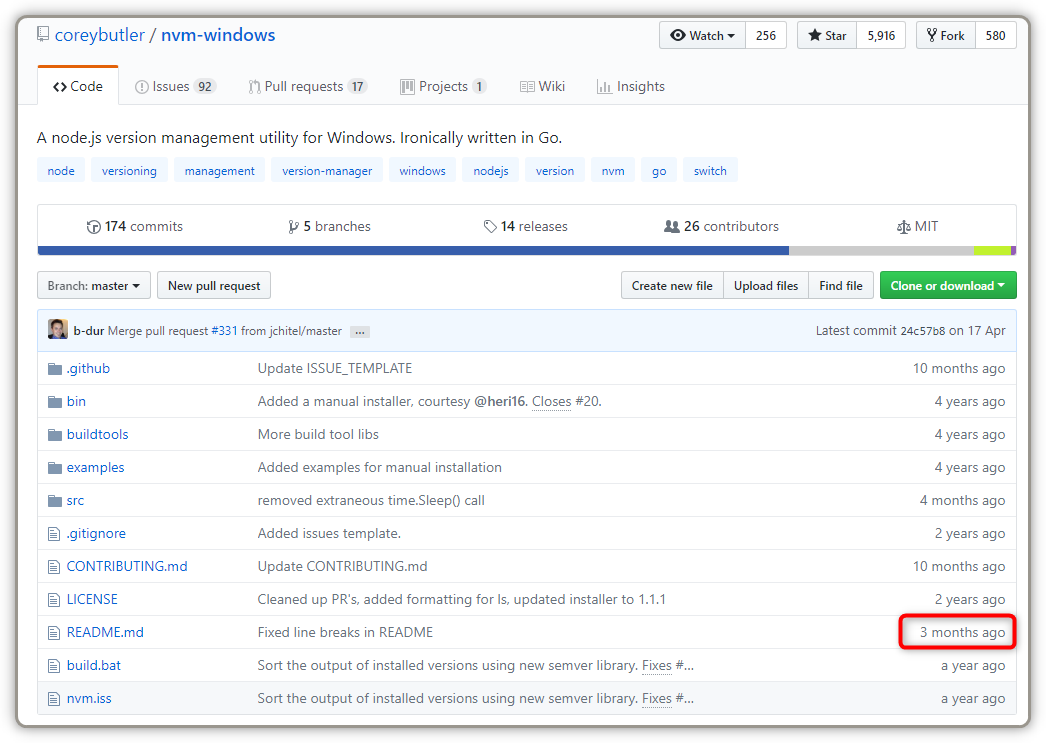Click New pull request button
The width and height of the screenshot is (1046, 743).
214,285
